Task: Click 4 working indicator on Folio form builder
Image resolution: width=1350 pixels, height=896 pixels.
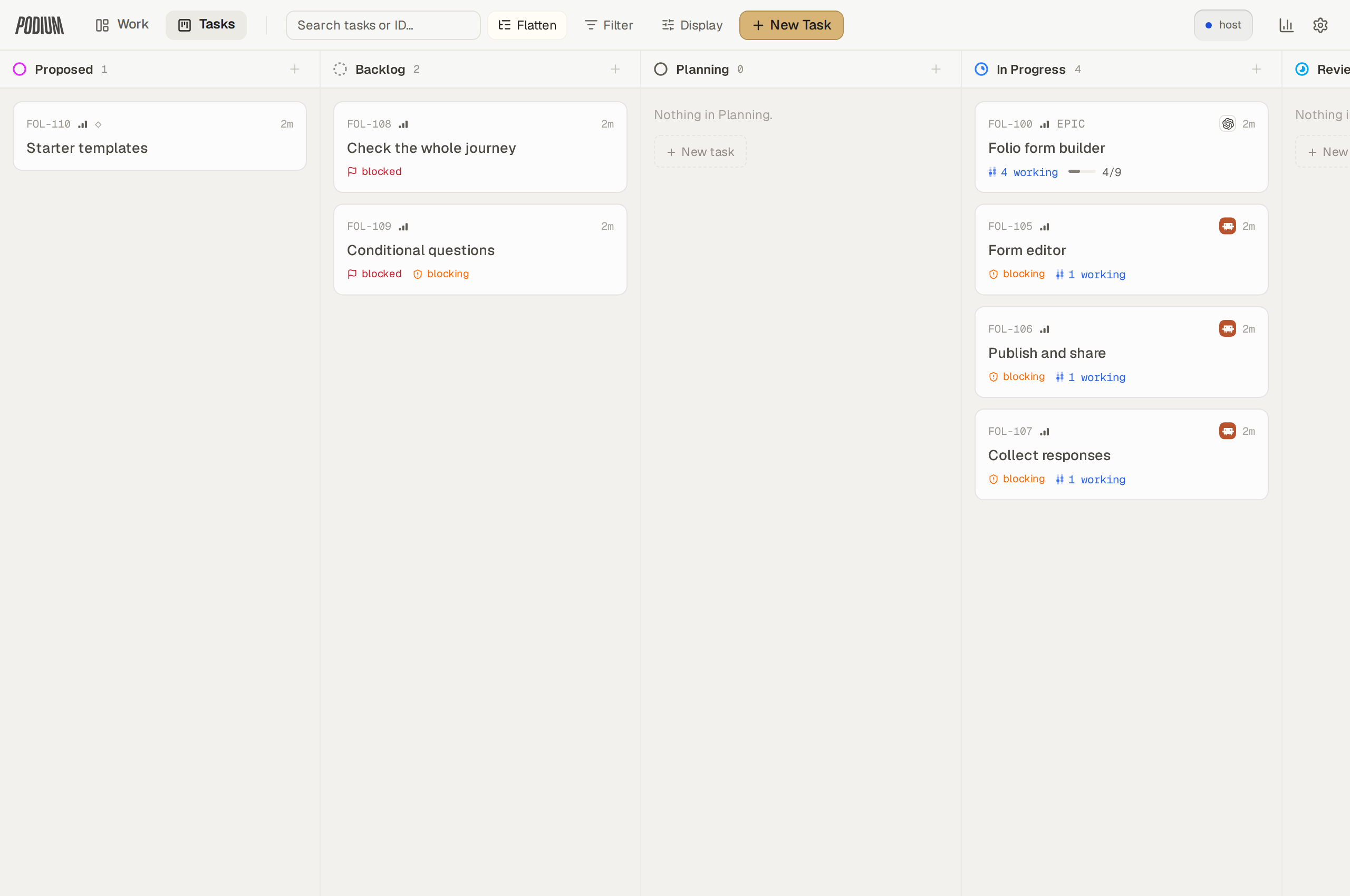Action: [x=1023, y=172]
